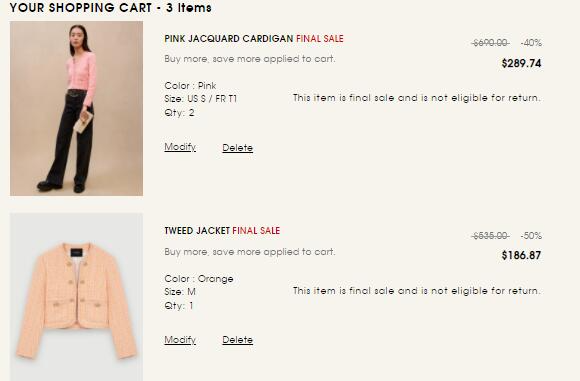Open the Tweed Jacket title link
Viewport: 580px width, 381px height.
pos(197,230)
